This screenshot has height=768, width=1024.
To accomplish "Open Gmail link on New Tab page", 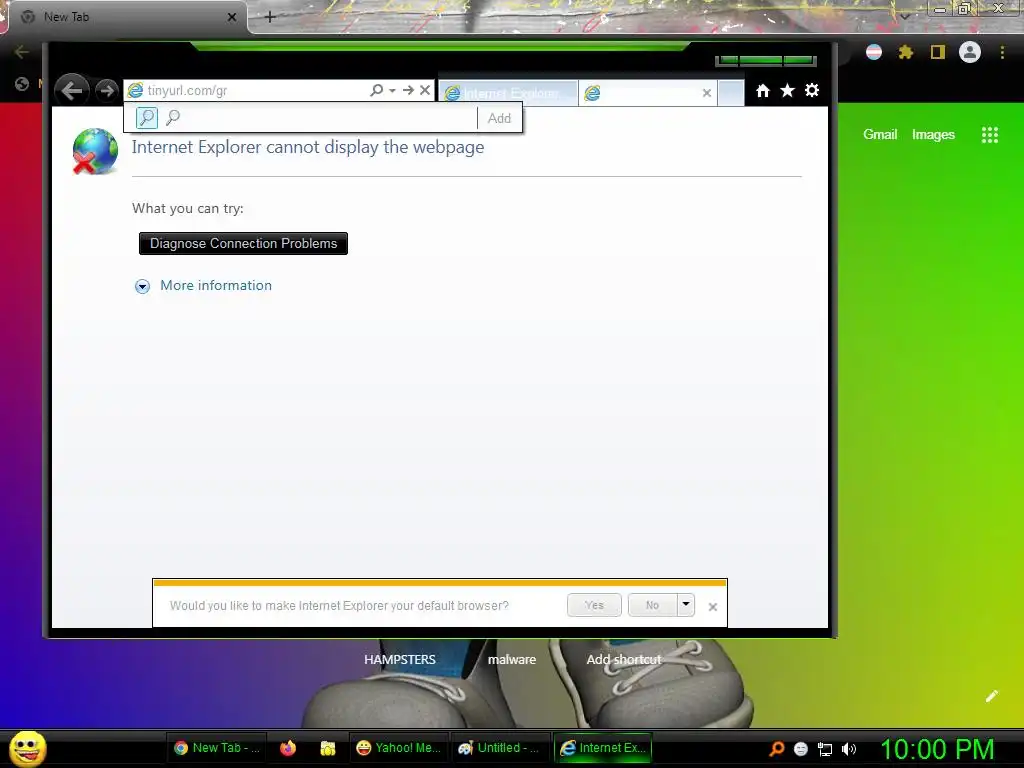I will pyautogui.click(x=880, y=135).
